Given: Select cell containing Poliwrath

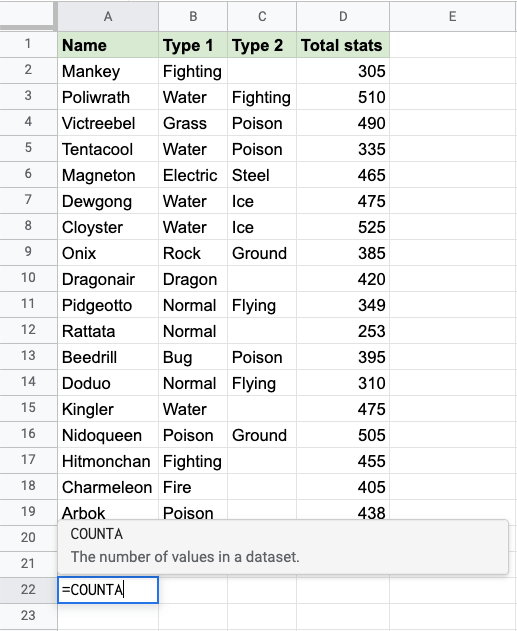Looking at the screenshot, I should coord(108,97).
